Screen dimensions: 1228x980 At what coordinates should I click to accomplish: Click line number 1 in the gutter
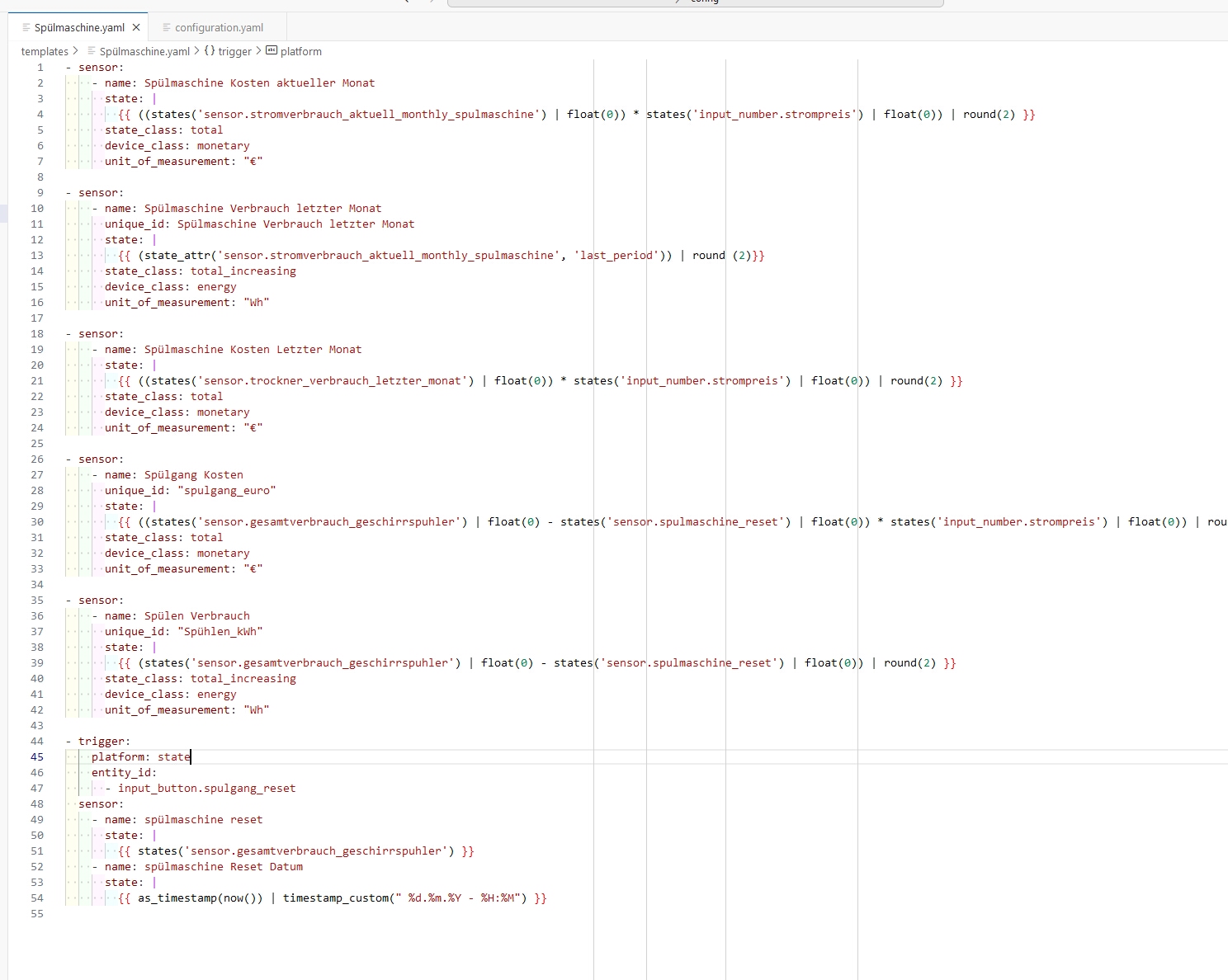(x=40, y=67)
